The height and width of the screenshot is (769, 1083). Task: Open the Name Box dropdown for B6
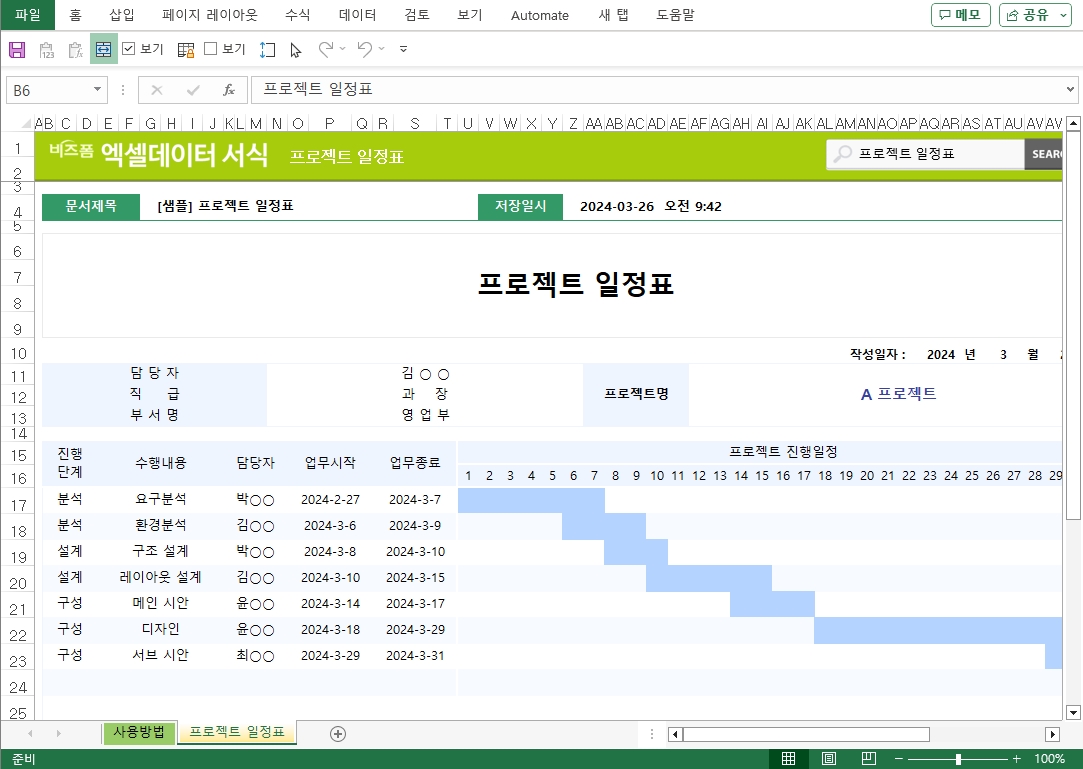[x=98, y=90]
